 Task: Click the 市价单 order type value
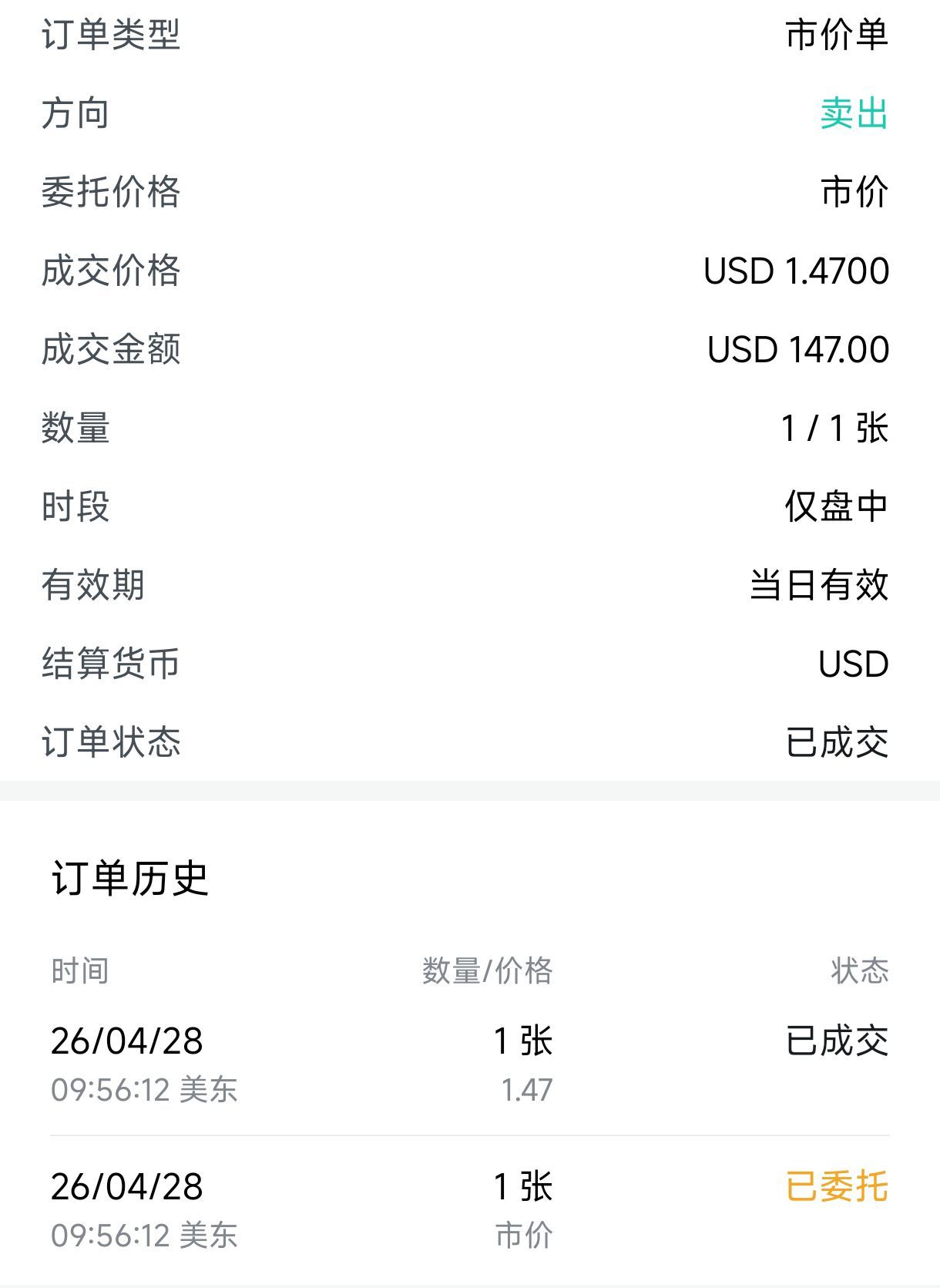(837, 35)
